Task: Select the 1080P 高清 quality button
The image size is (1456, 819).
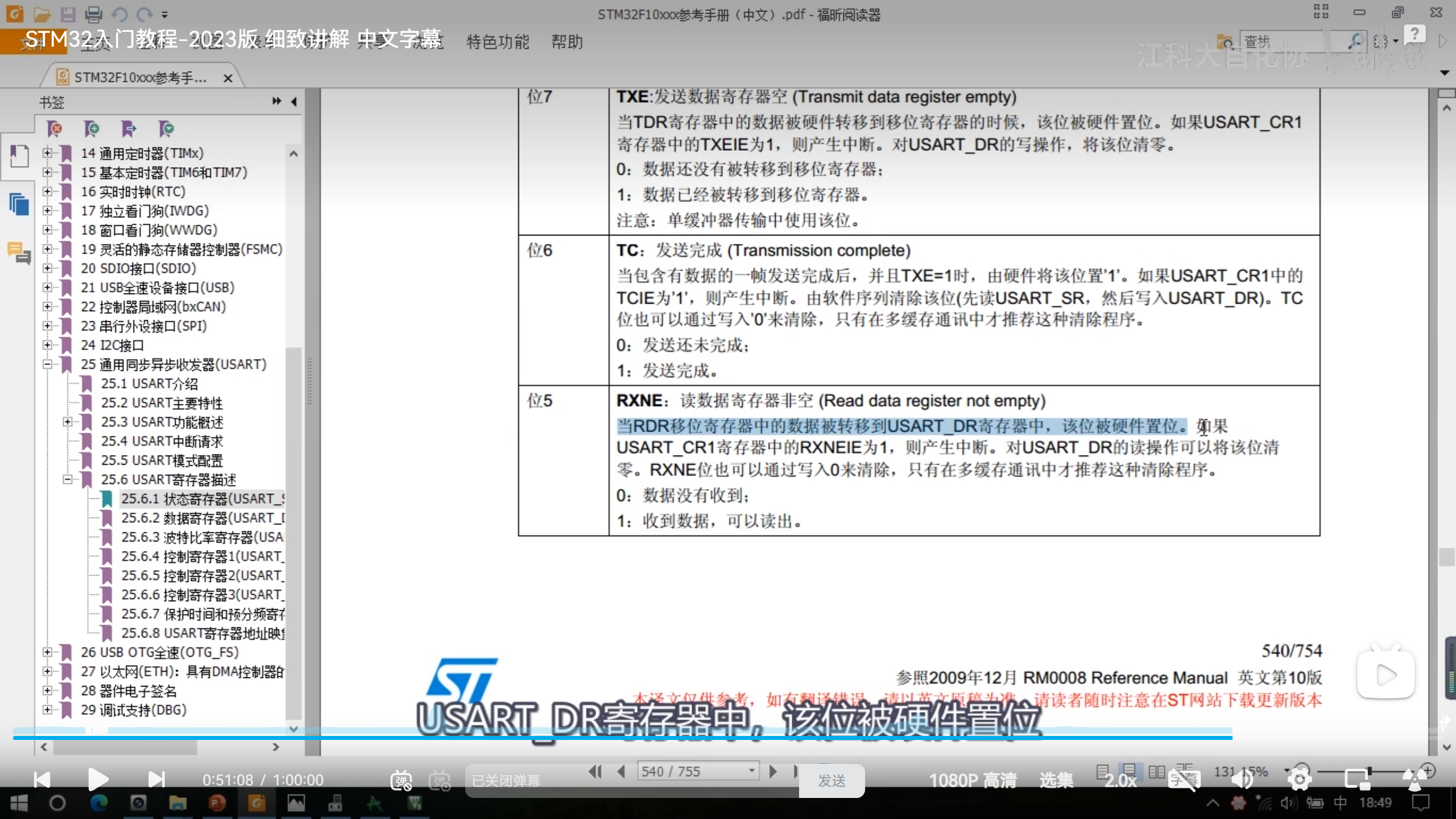Action: (x=973, y=780)
